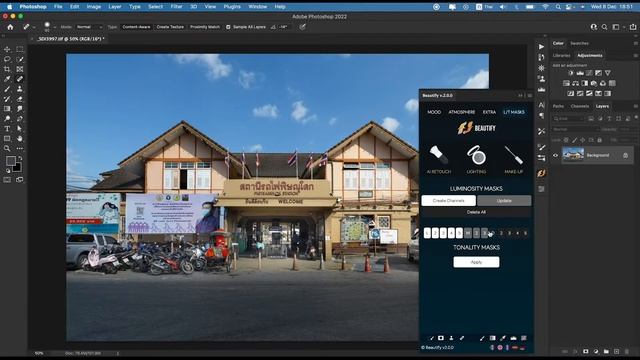Viewport: 640px width, 360px height.
Task: Click Create Channels button
Action: click(x=449, y=200)
